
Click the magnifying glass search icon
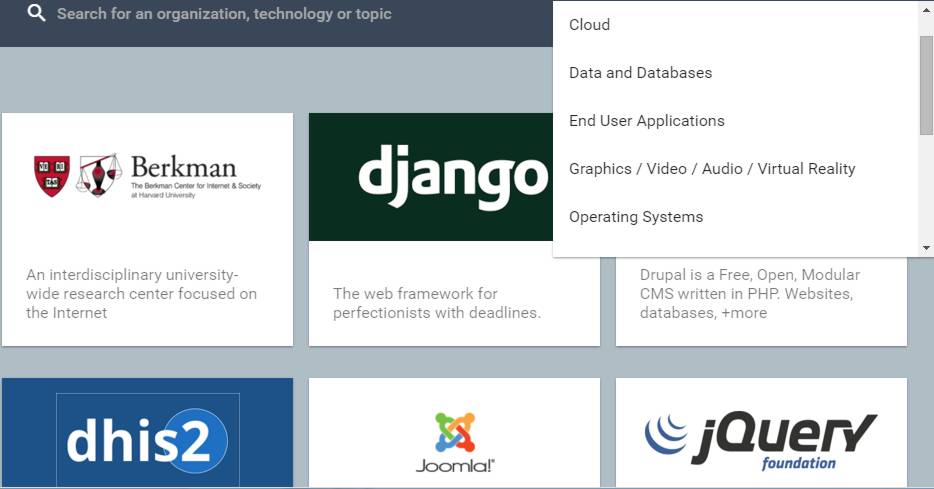[36, 13]
